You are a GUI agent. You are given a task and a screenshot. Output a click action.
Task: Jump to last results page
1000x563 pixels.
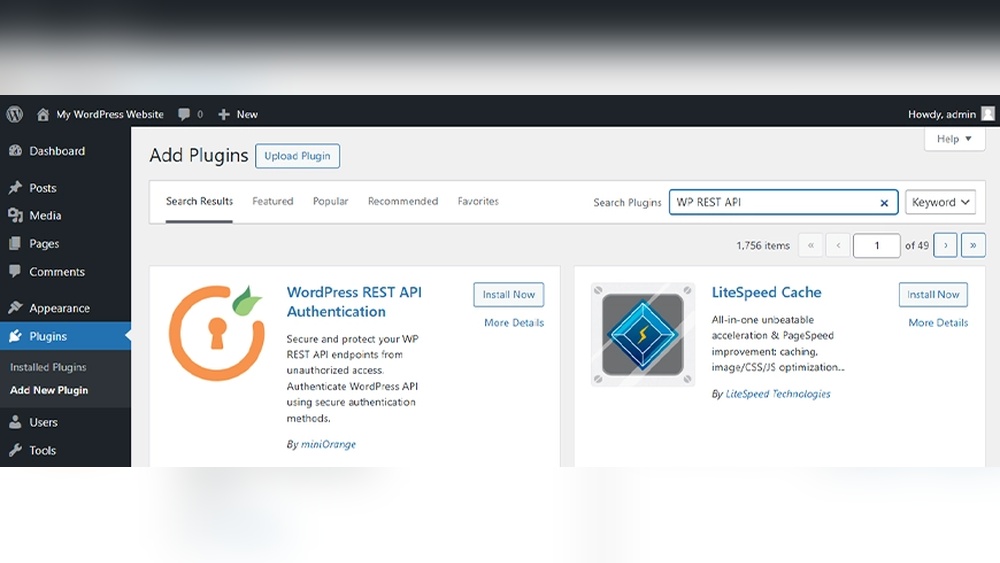[973, 245]
